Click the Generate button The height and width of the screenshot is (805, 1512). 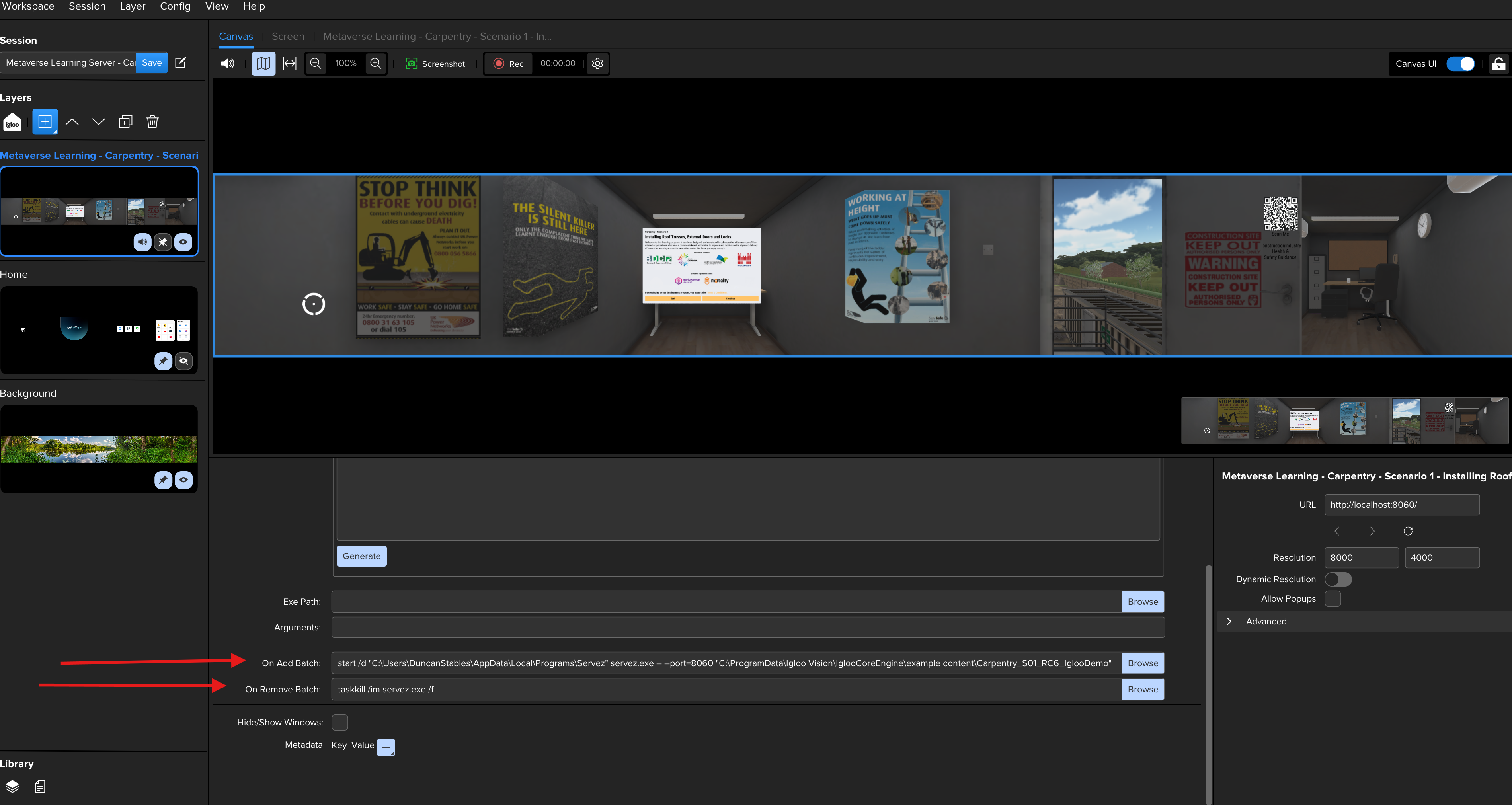361,556
